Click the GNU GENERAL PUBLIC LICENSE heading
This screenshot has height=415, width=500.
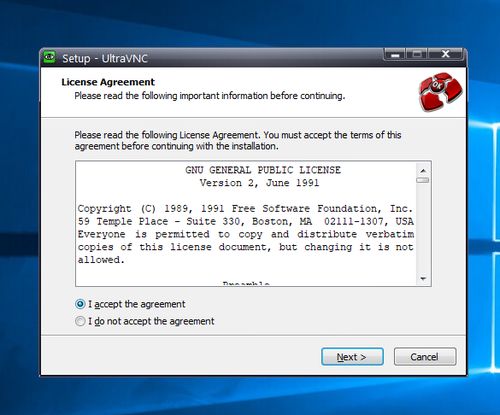point(263,170)
